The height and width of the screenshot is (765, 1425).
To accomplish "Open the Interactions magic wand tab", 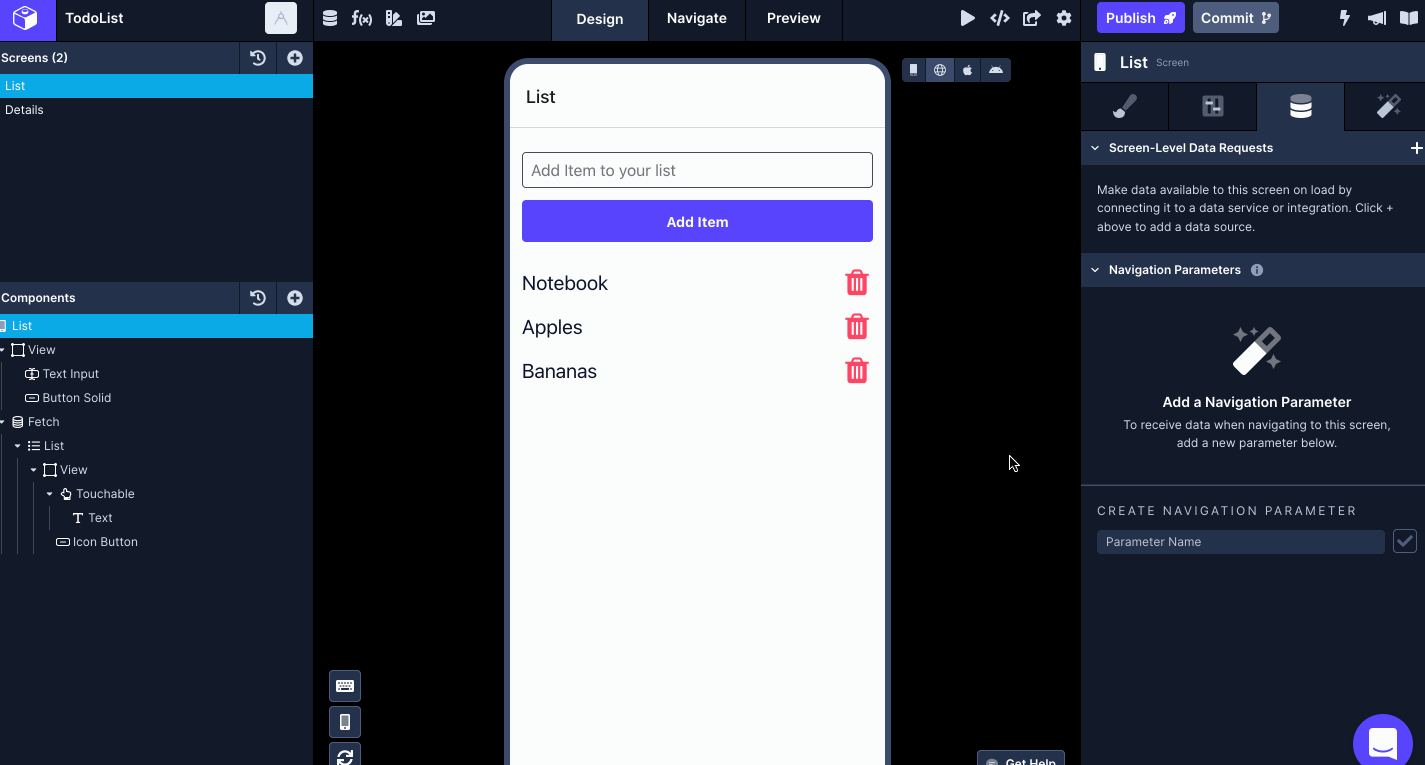I will [1388, 107].
